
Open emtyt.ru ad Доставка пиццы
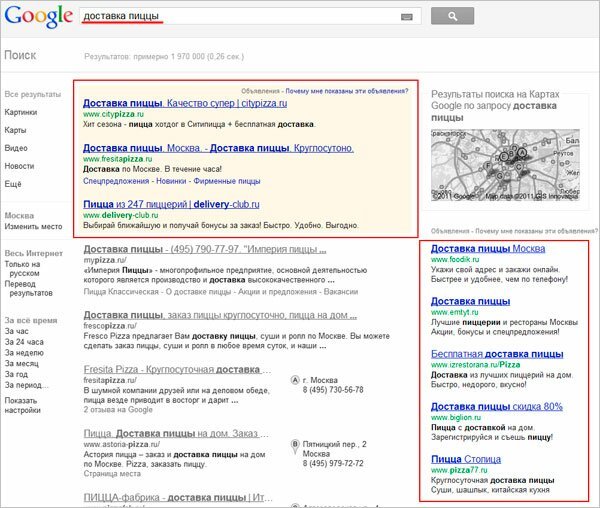pos(470,301)
